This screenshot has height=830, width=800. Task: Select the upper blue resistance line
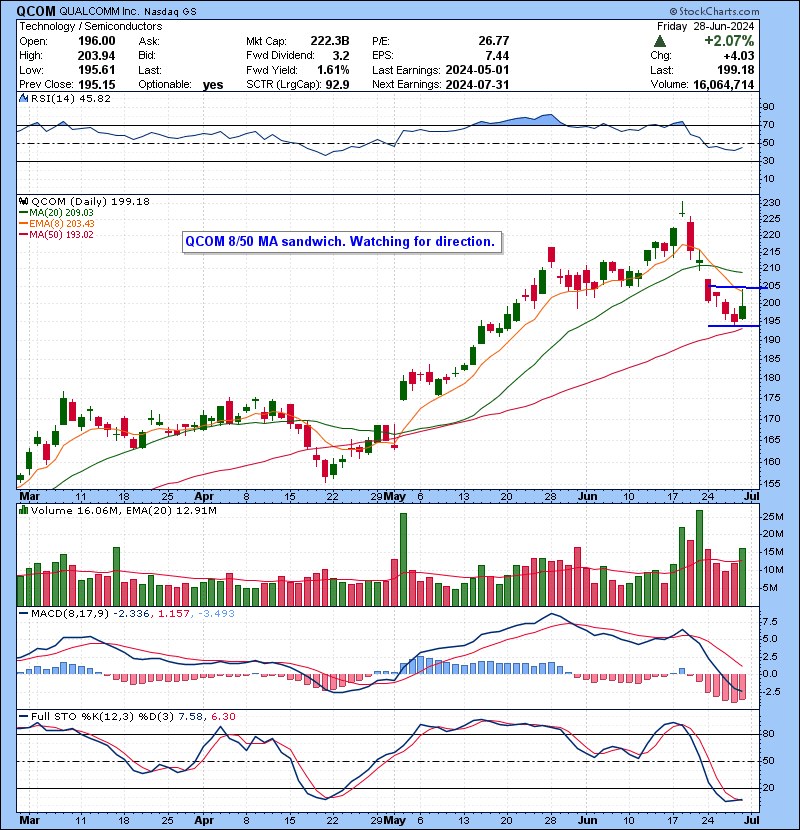click(727, 288)
